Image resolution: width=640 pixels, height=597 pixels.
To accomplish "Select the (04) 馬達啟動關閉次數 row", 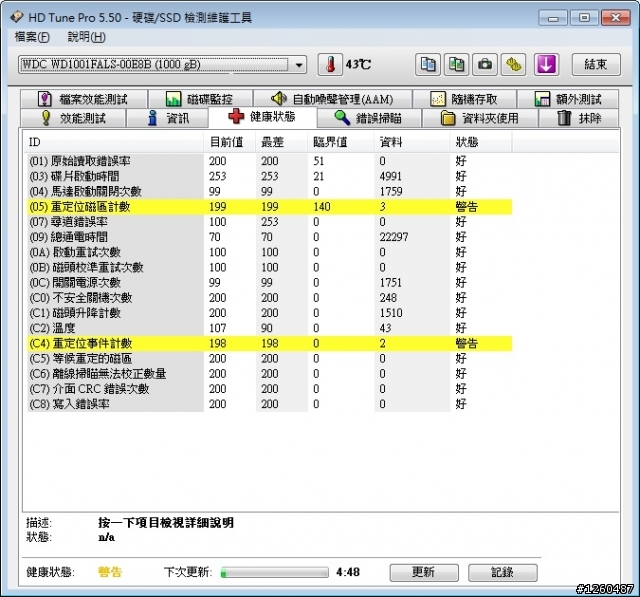I will [269, 191].
